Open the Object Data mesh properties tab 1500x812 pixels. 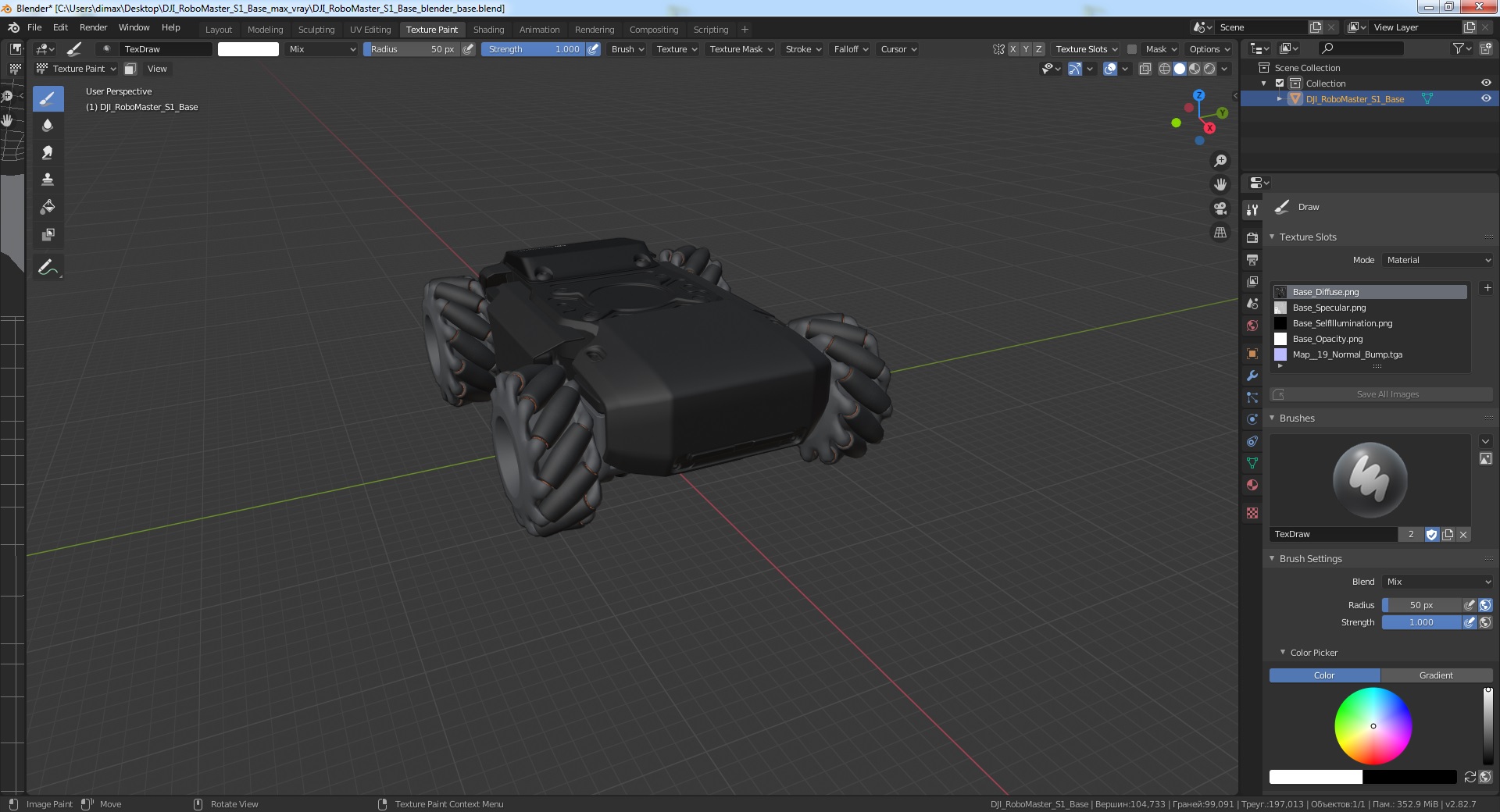[x=1252, y=463]
